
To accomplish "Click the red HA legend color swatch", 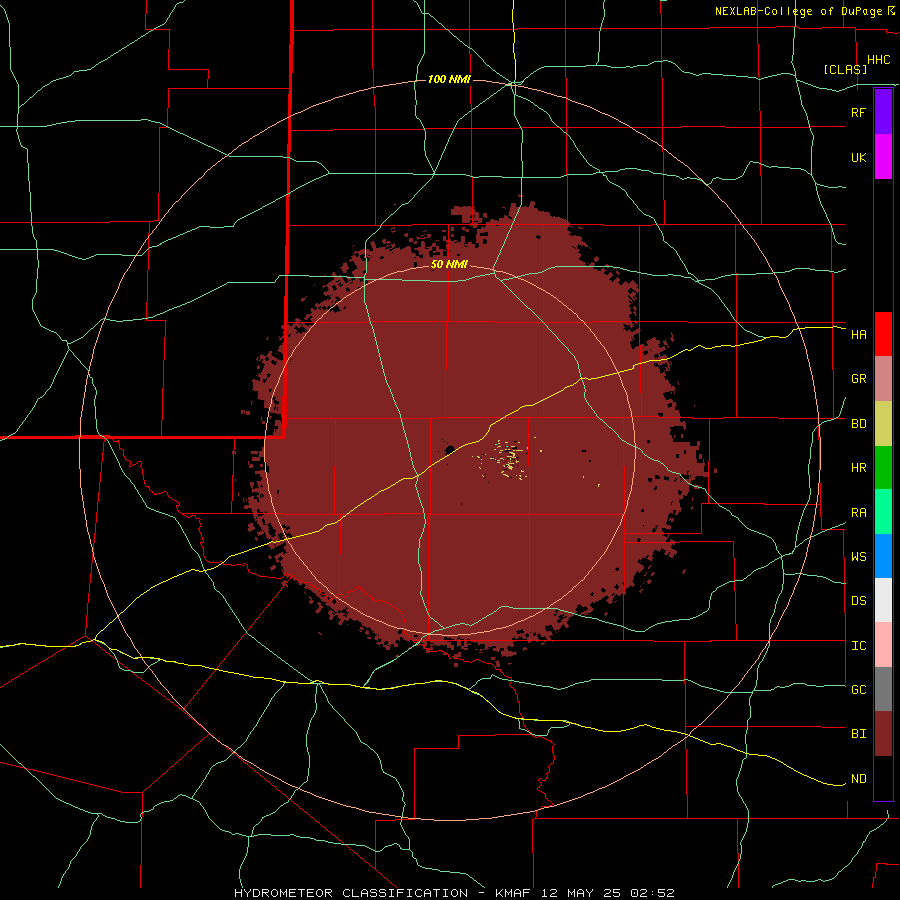I will 883,334.
